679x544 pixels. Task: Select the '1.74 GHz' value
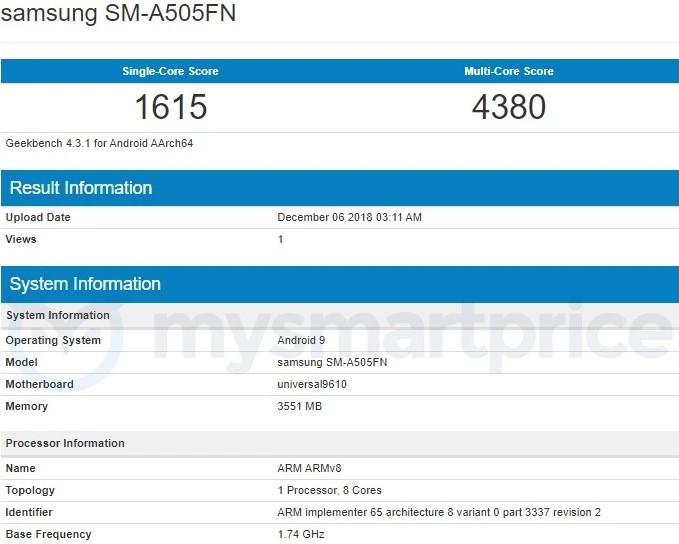301,534
